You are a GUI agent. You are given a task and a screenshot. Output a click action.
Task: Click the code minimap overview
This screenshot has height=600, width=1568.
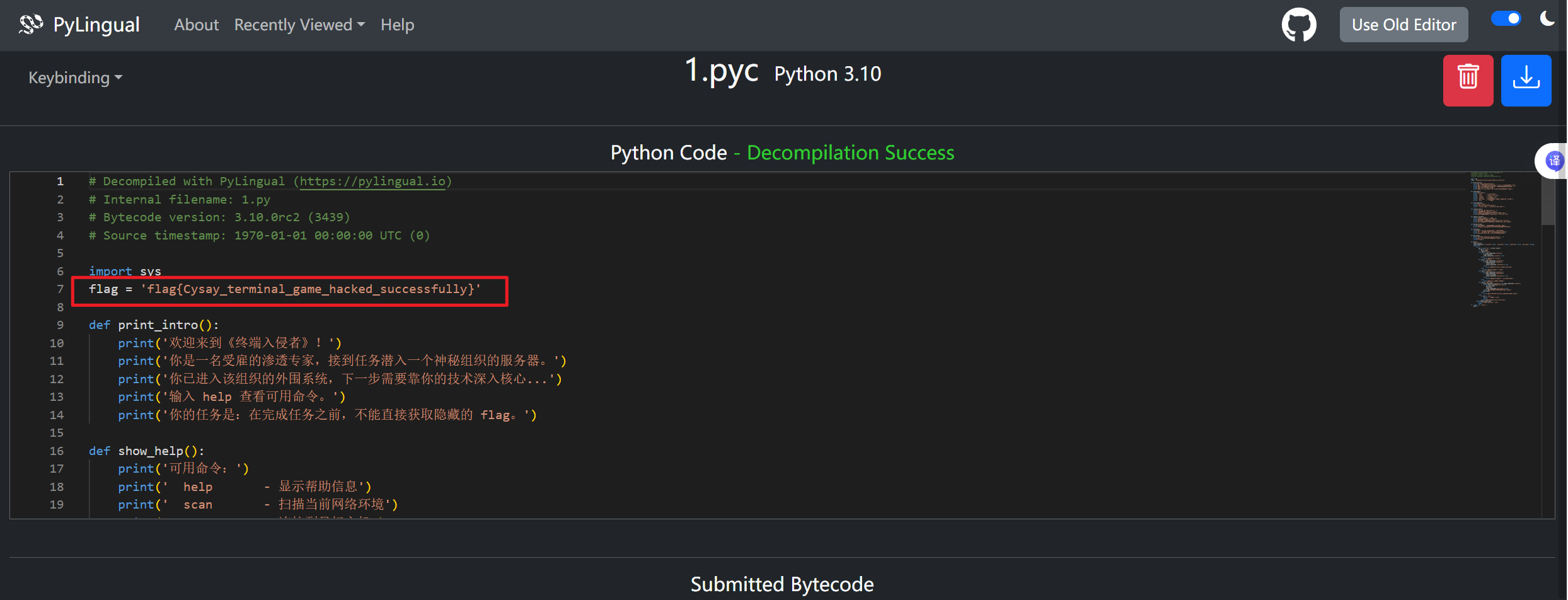[1503, 239]
